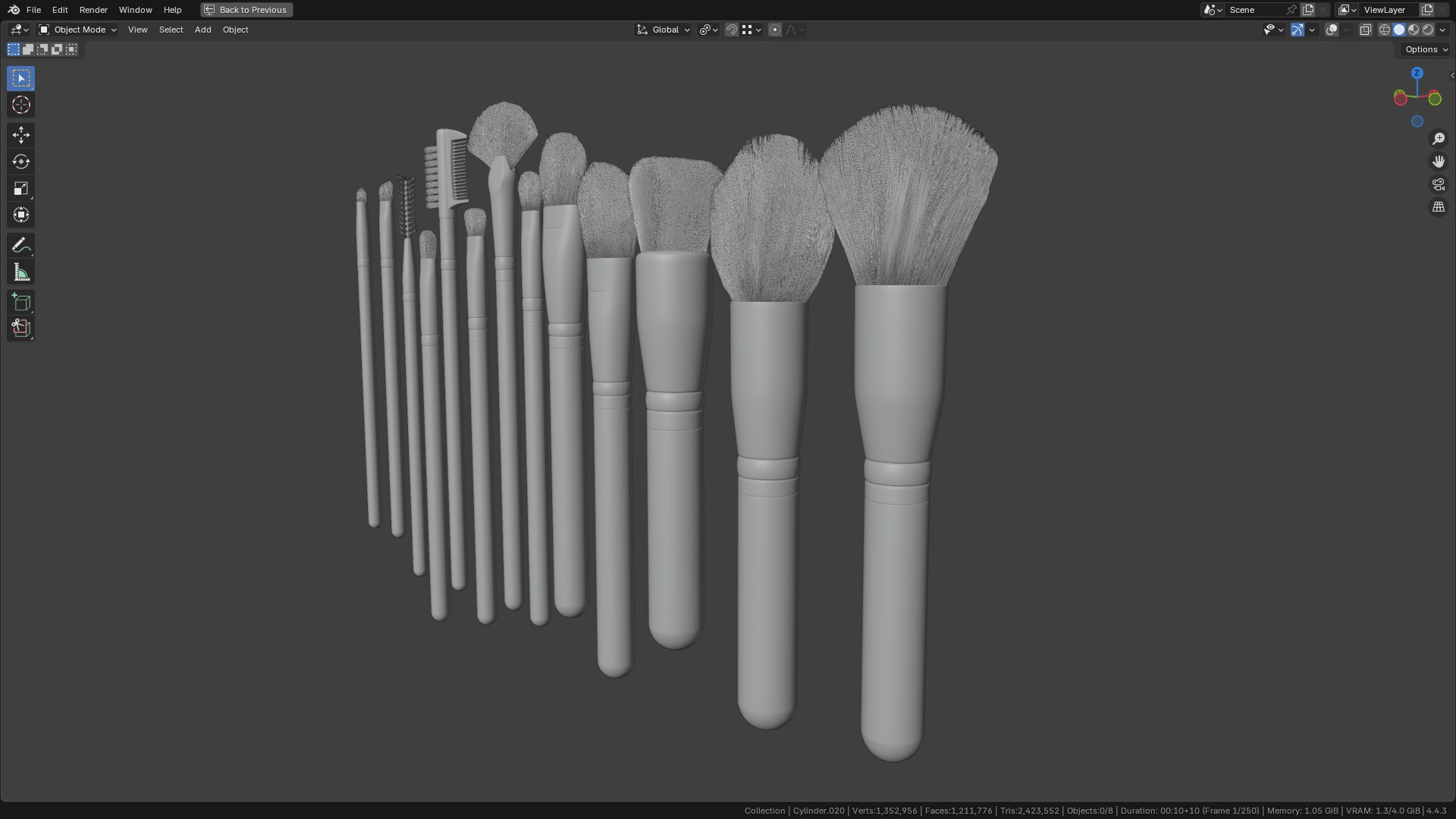Click the Zoom view magnifier icon
This screenshot has height=819, width=1456.
click(1439, 139)
